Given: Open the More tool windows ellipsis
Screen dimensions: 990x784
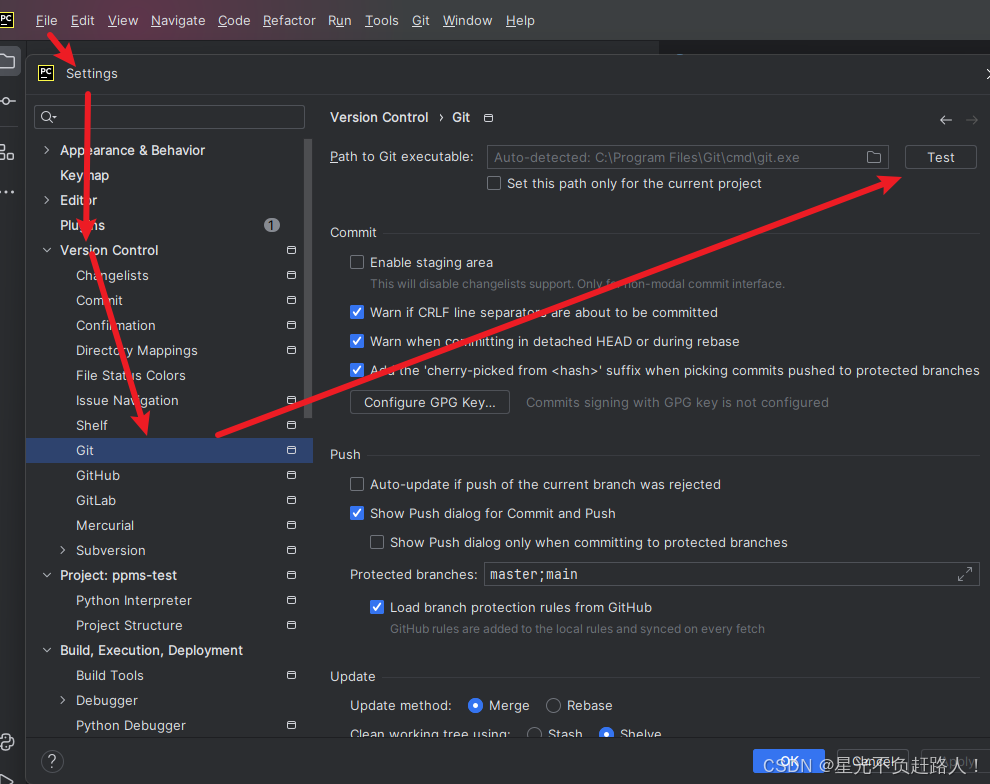Looking at the screenshot, I should [x=7, y=192].
